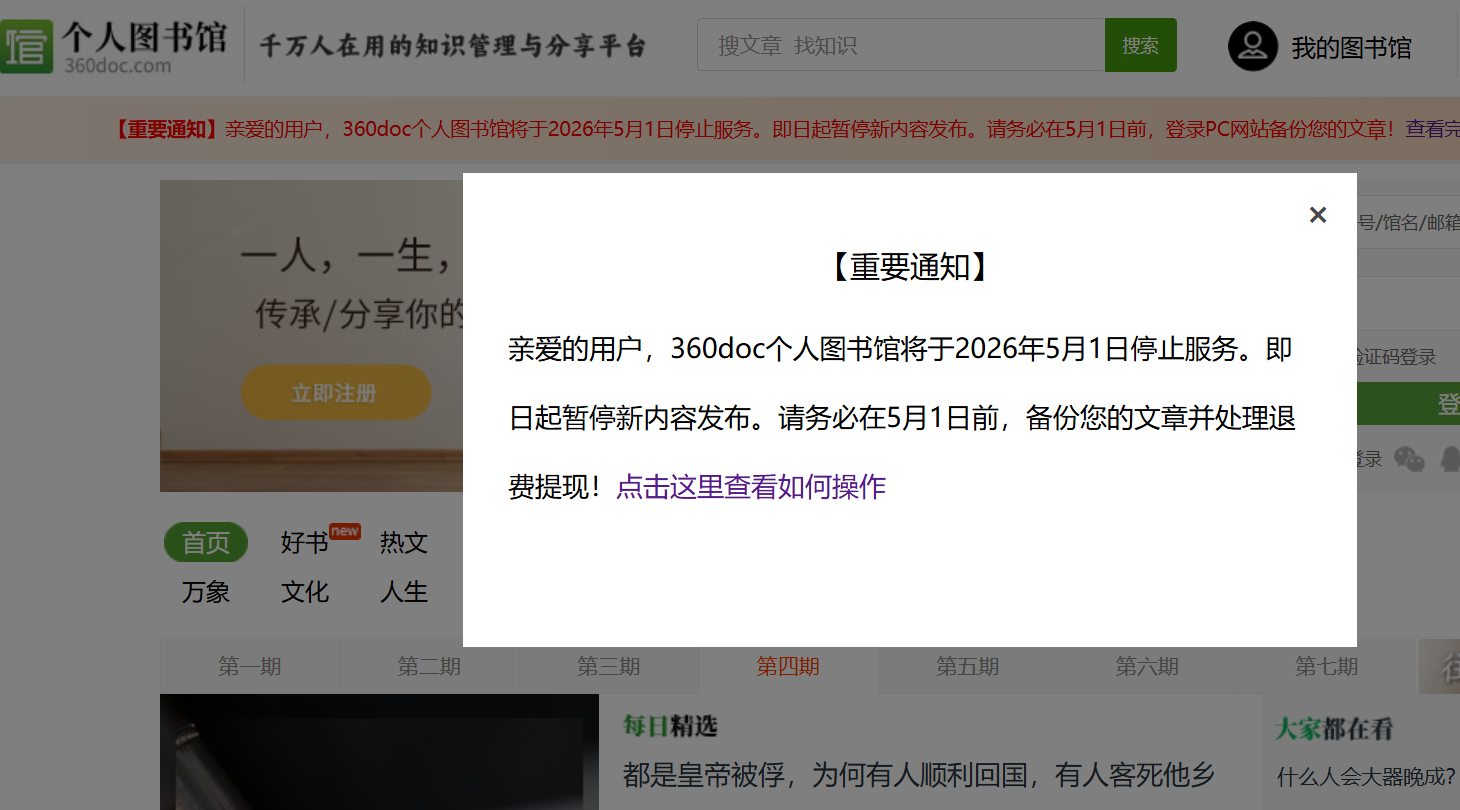1460x810 pixels.
Task: Click the new badge on 好书
Action: point(344,531)
